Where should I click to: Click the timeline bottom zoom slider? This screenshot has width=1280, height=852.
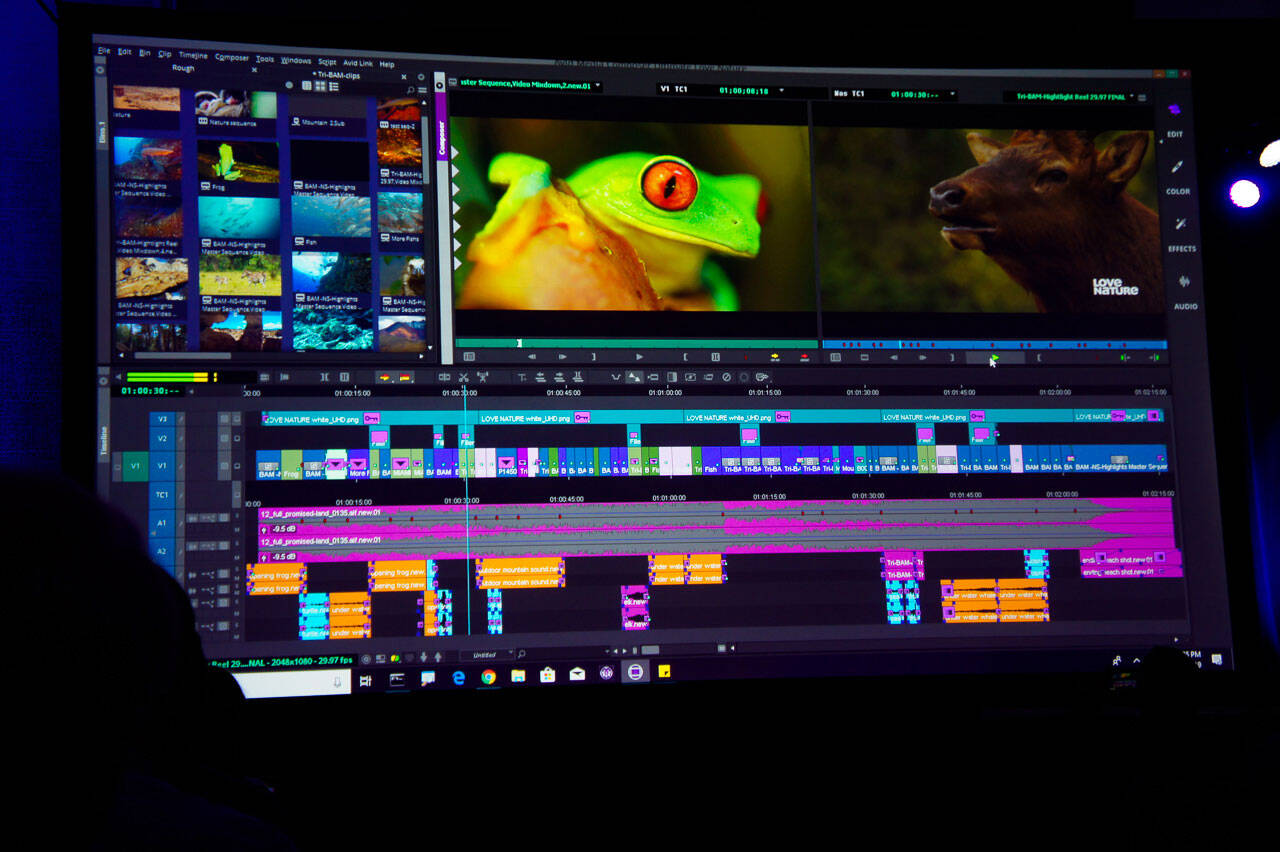(650, 650)
